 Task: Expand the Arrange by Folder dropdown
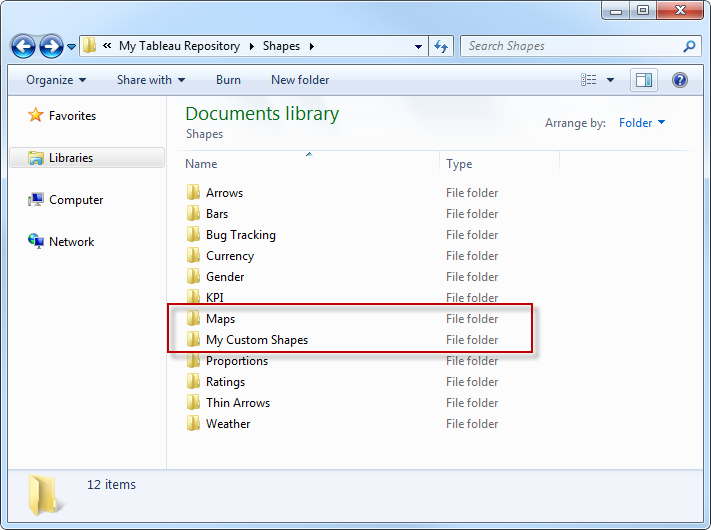(x=642, y=122)
